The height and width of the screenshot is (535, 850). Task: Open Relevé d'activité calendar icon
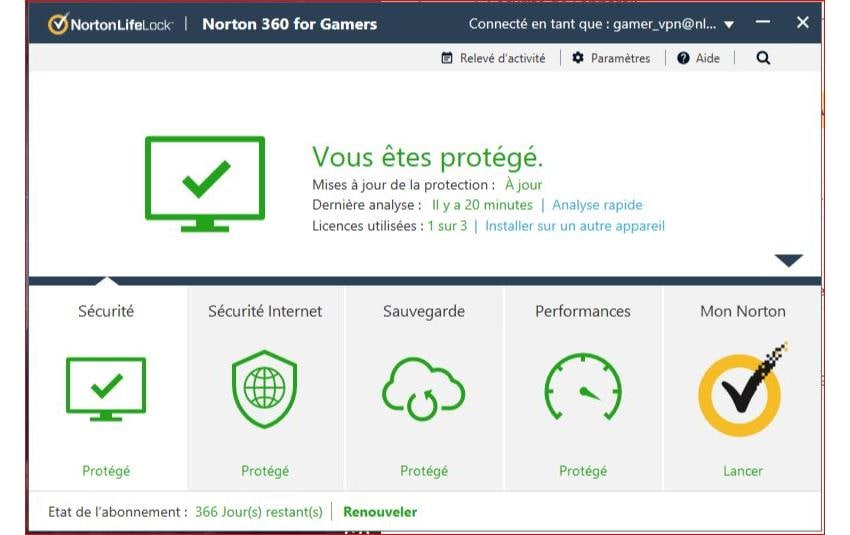tap(447, 58)
